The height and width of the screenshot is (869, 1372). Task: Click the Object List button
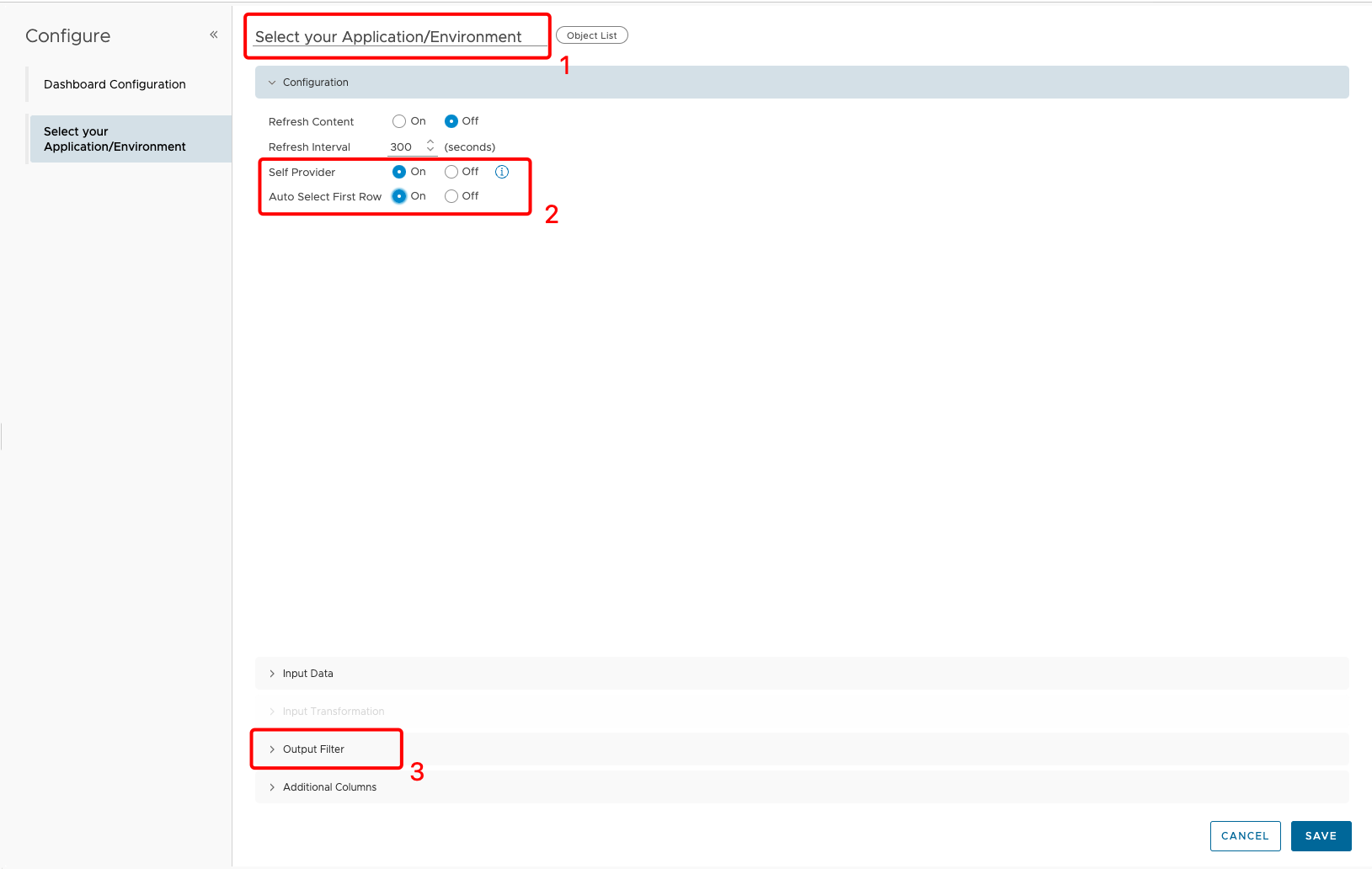(591, 35)
